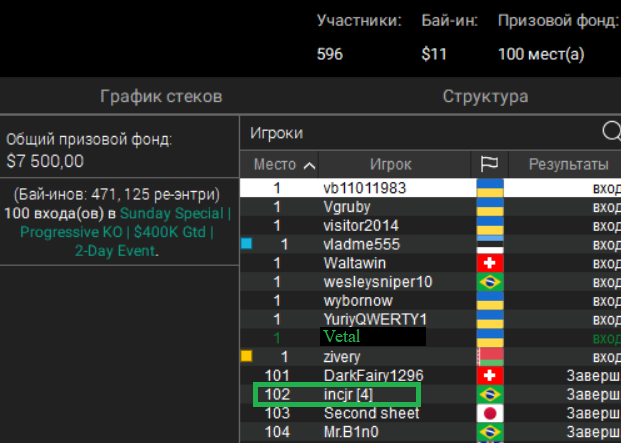Click the Ukraine flag next to vb11011983
The width and height of the screenshot is (621, 443).
[489, 188]
